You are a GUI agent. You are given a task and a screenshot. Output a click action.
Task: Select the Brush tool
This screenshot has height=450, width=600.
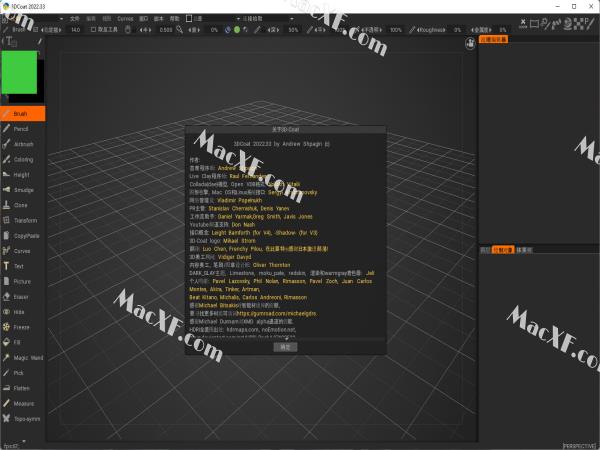pos(23,114)
